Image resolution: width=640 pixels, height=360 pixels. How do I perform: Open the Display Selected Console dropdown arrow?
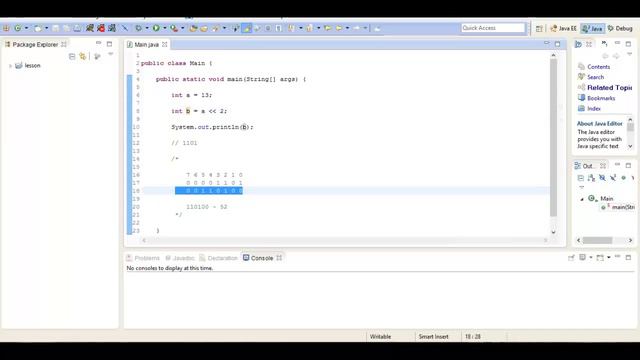[591, 258]
